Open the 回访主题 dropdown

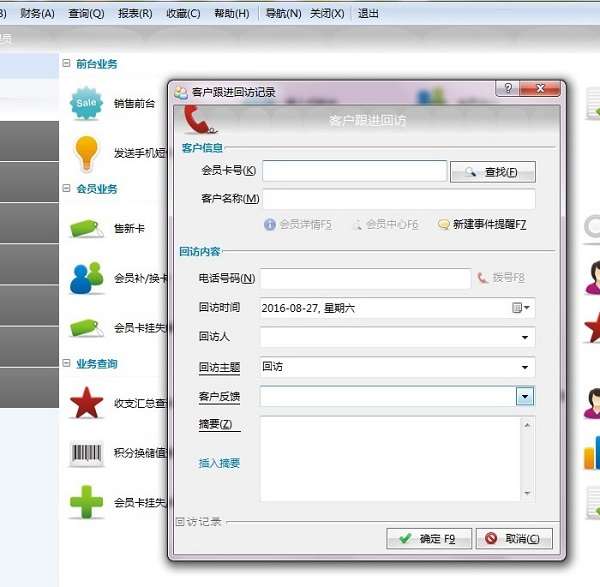point(525,367)
